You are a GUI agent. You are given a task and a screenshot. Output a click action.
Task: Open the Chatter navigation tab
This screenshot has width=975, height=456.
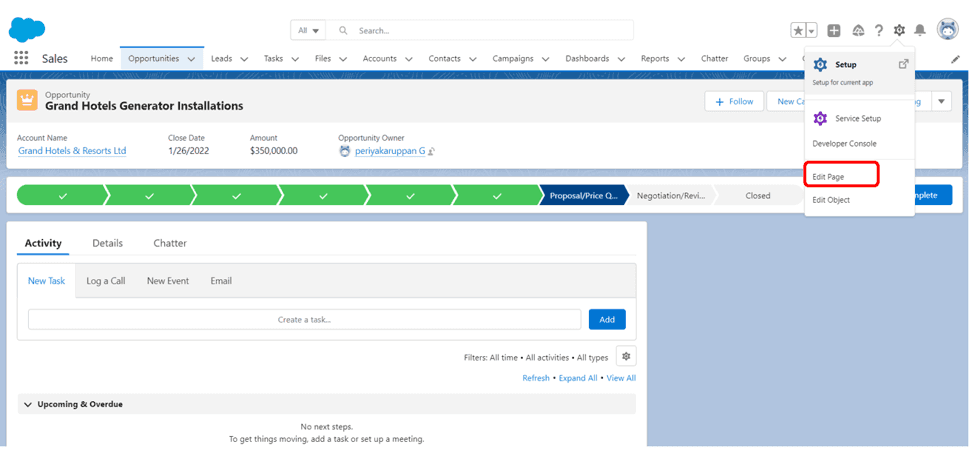pos(714,58)
